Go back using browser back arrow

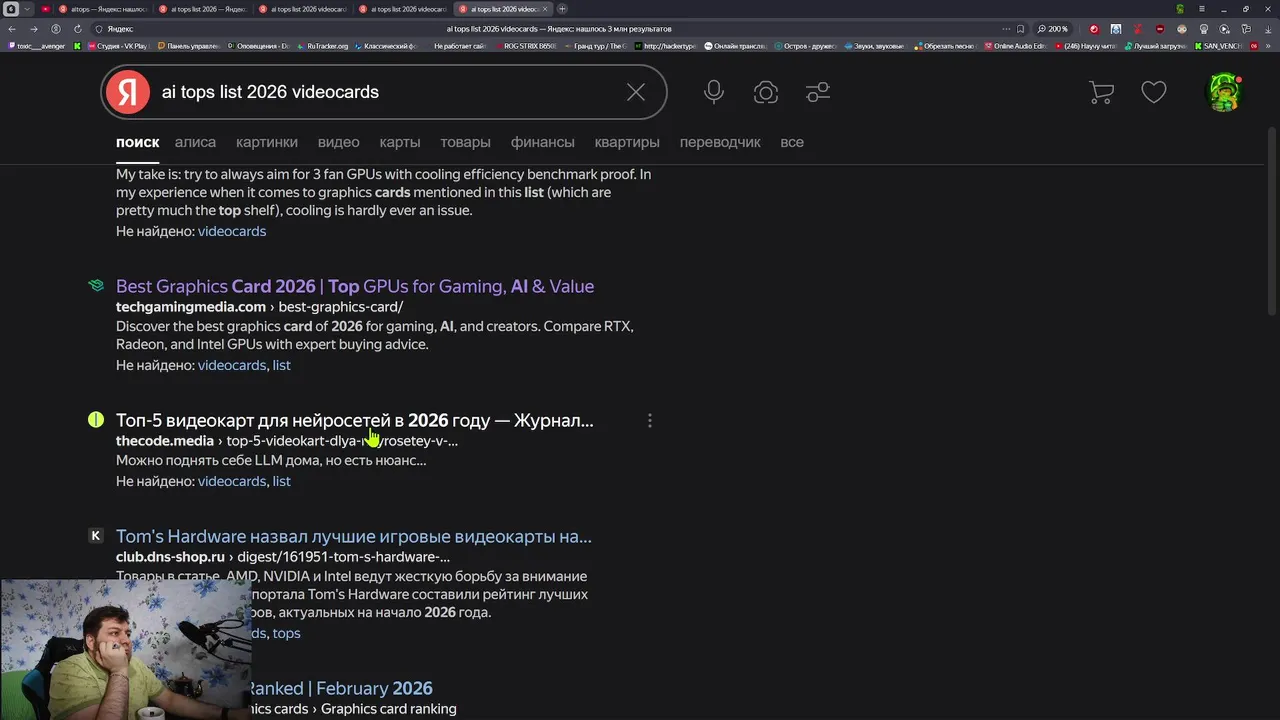coord(12,29)
